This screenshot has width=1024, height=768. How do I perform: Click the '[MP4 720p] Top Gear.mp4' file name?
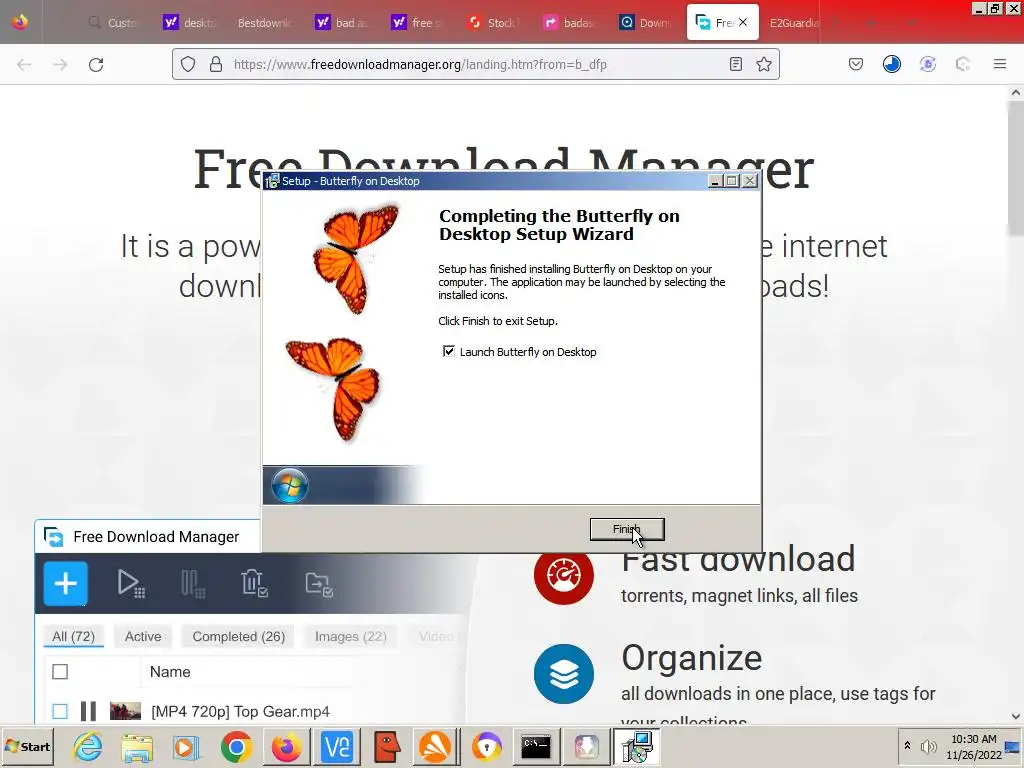pyautogui.click(x=240, y=711)
